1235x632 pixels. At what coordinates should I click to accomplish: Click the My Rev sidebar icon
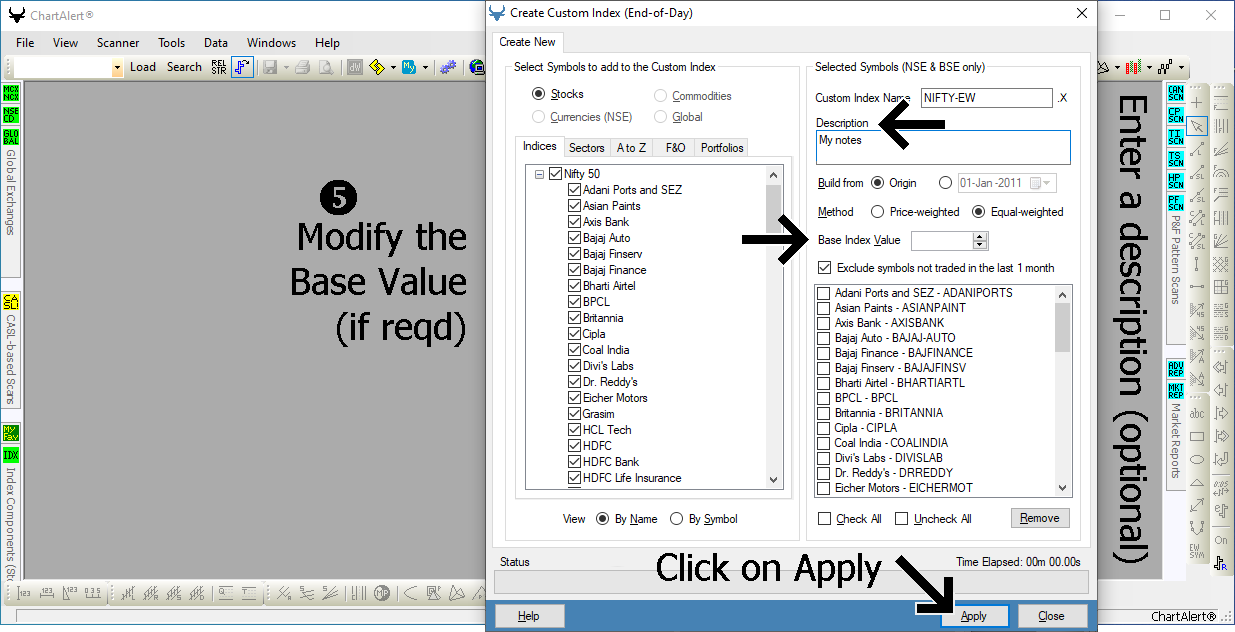click(x=11, y=433)
